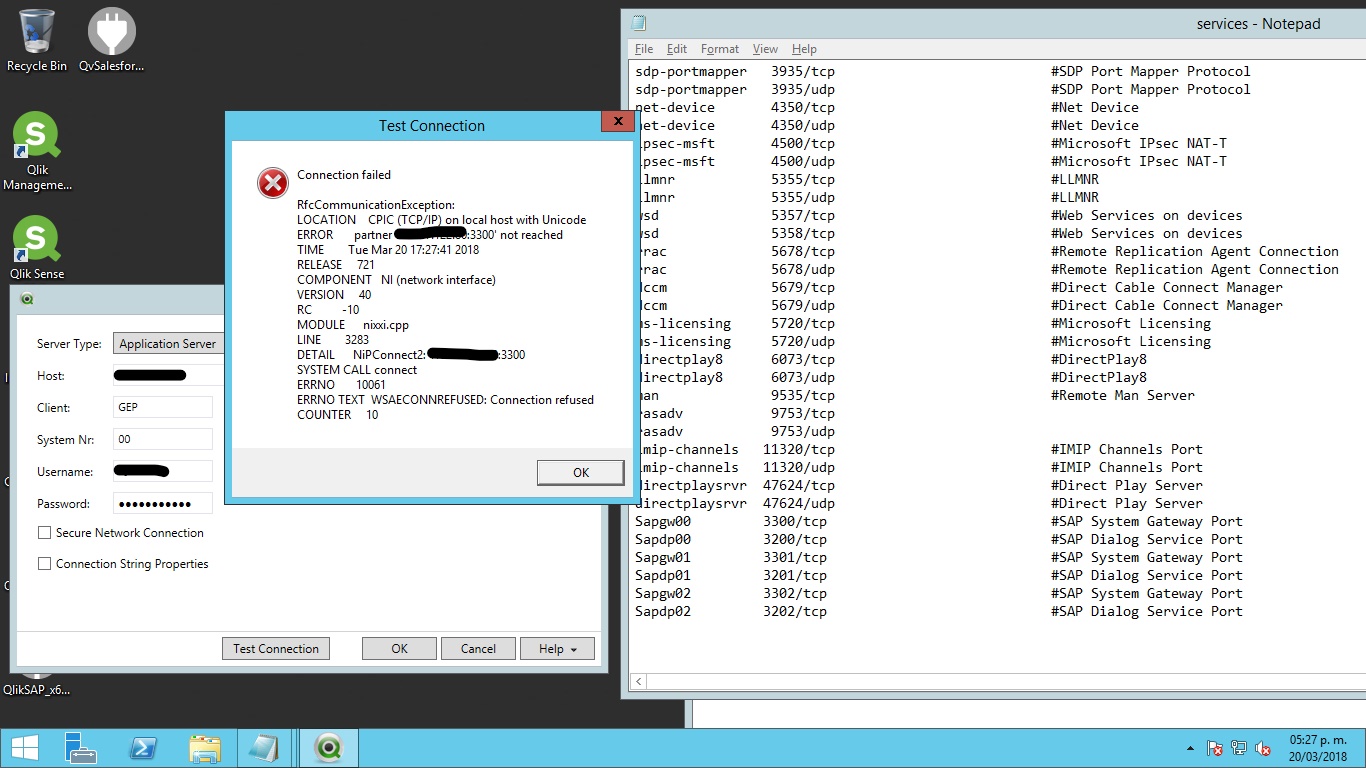This screenshot has width=1366, height=768.
Task: Open PowerShell from the taskbar
Action: 143,748
